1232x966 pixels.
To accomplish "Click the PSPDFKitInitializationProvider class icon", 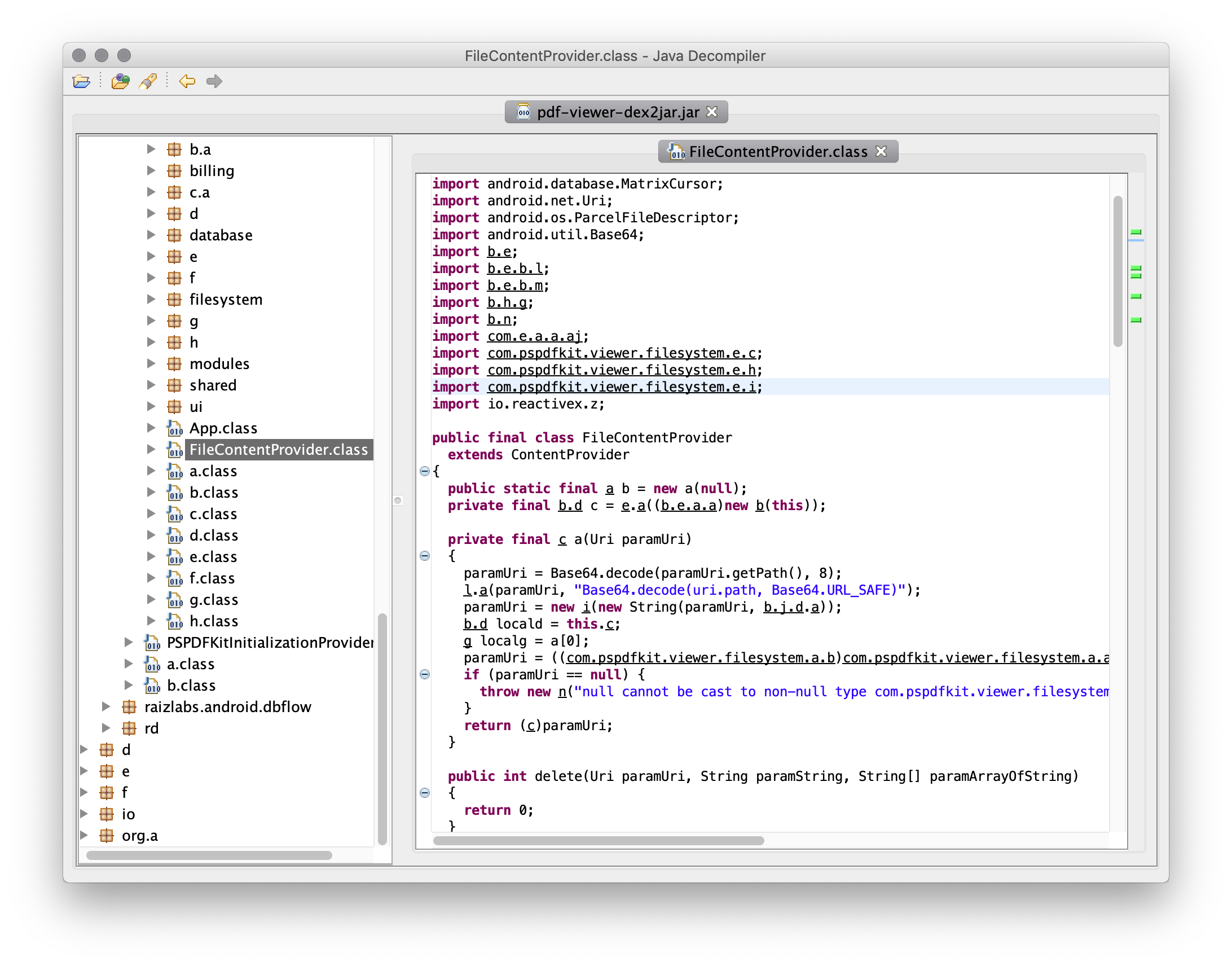I will (x=152, y=643).
